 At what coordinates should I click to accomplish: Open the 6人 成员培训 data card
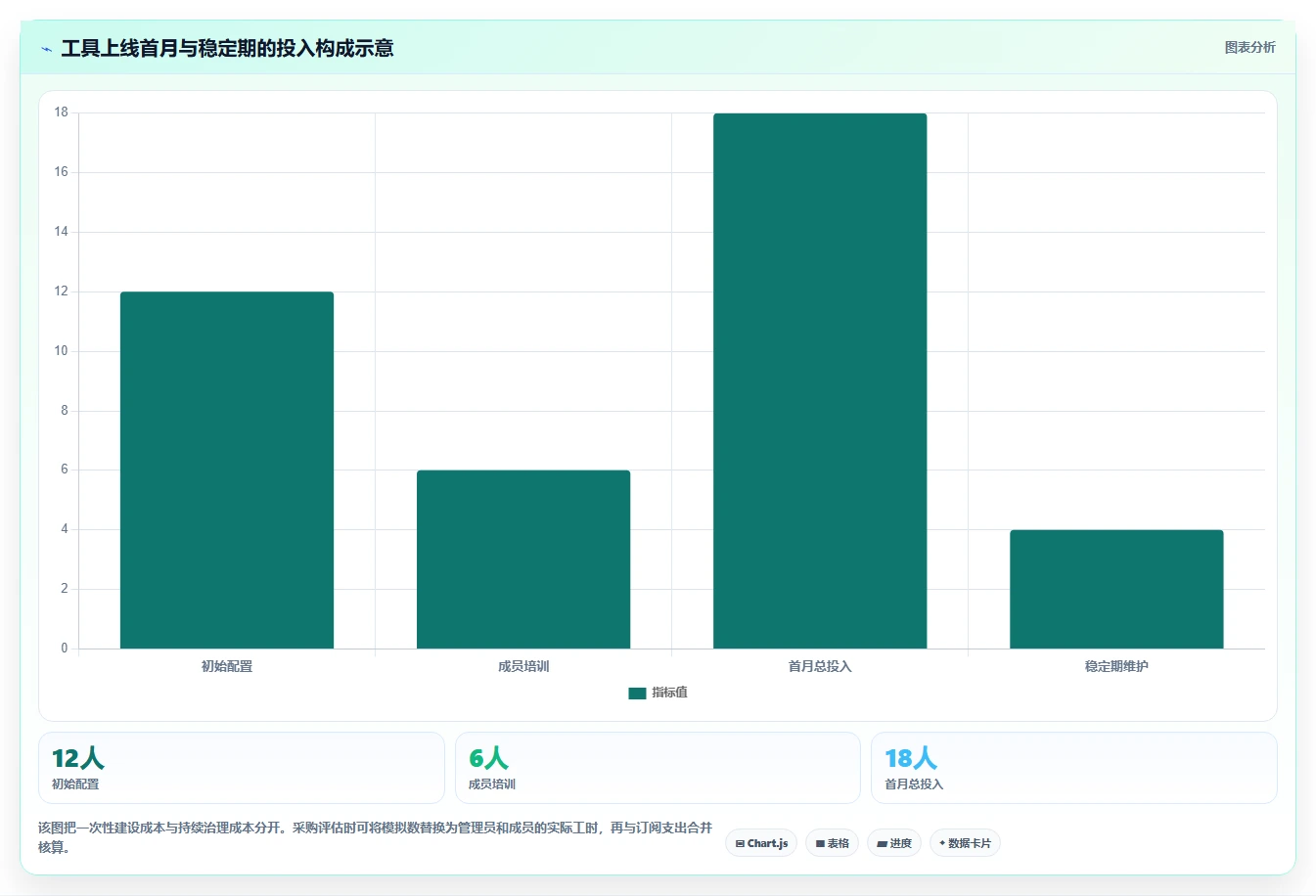(x=658, y=768)
